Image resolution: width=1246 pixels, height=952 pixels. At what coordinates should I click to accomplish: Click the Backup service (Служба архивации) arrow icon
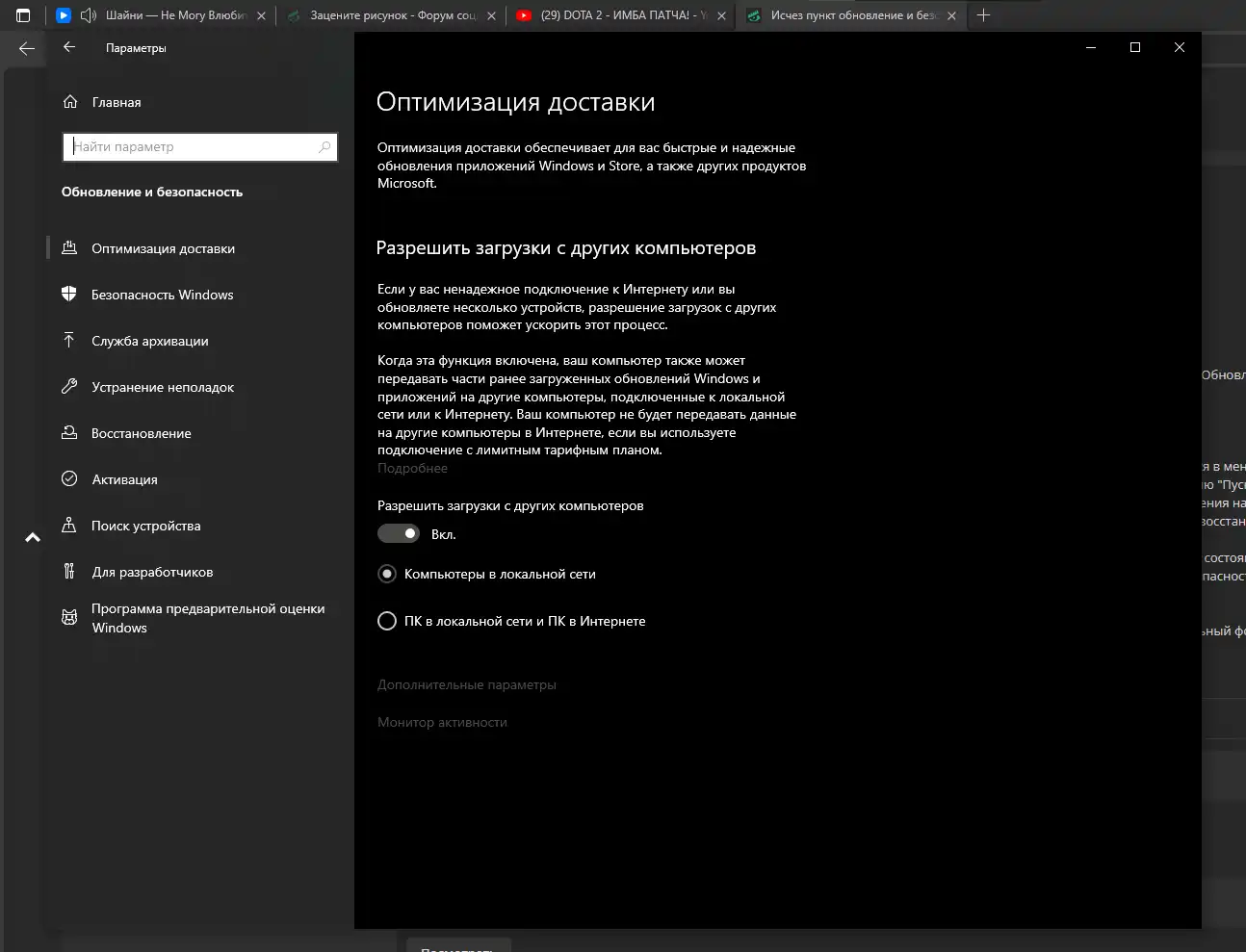click(69, 341)
